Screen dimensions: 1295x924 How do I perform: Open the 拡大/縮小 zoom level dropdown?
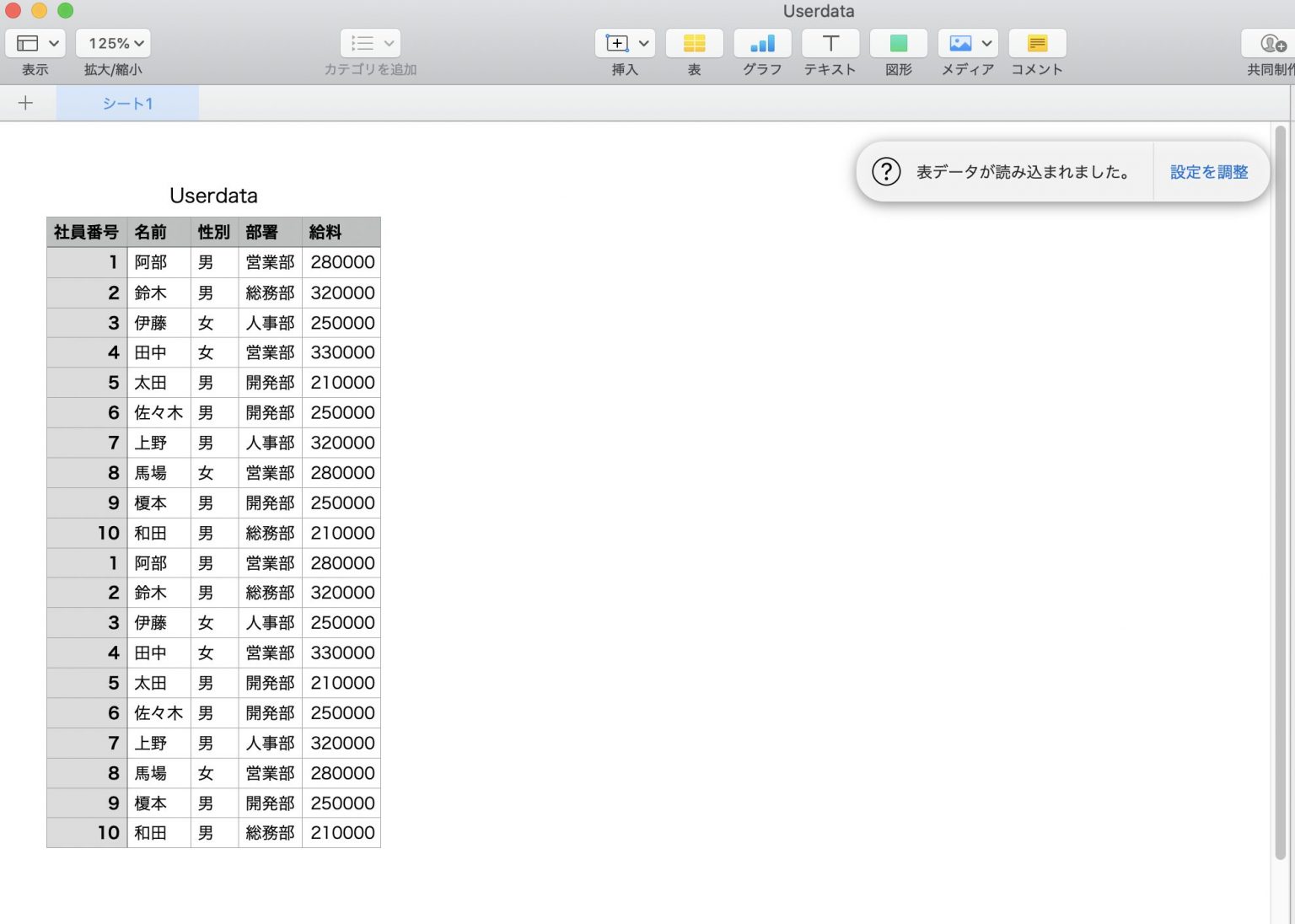(113, 43)
